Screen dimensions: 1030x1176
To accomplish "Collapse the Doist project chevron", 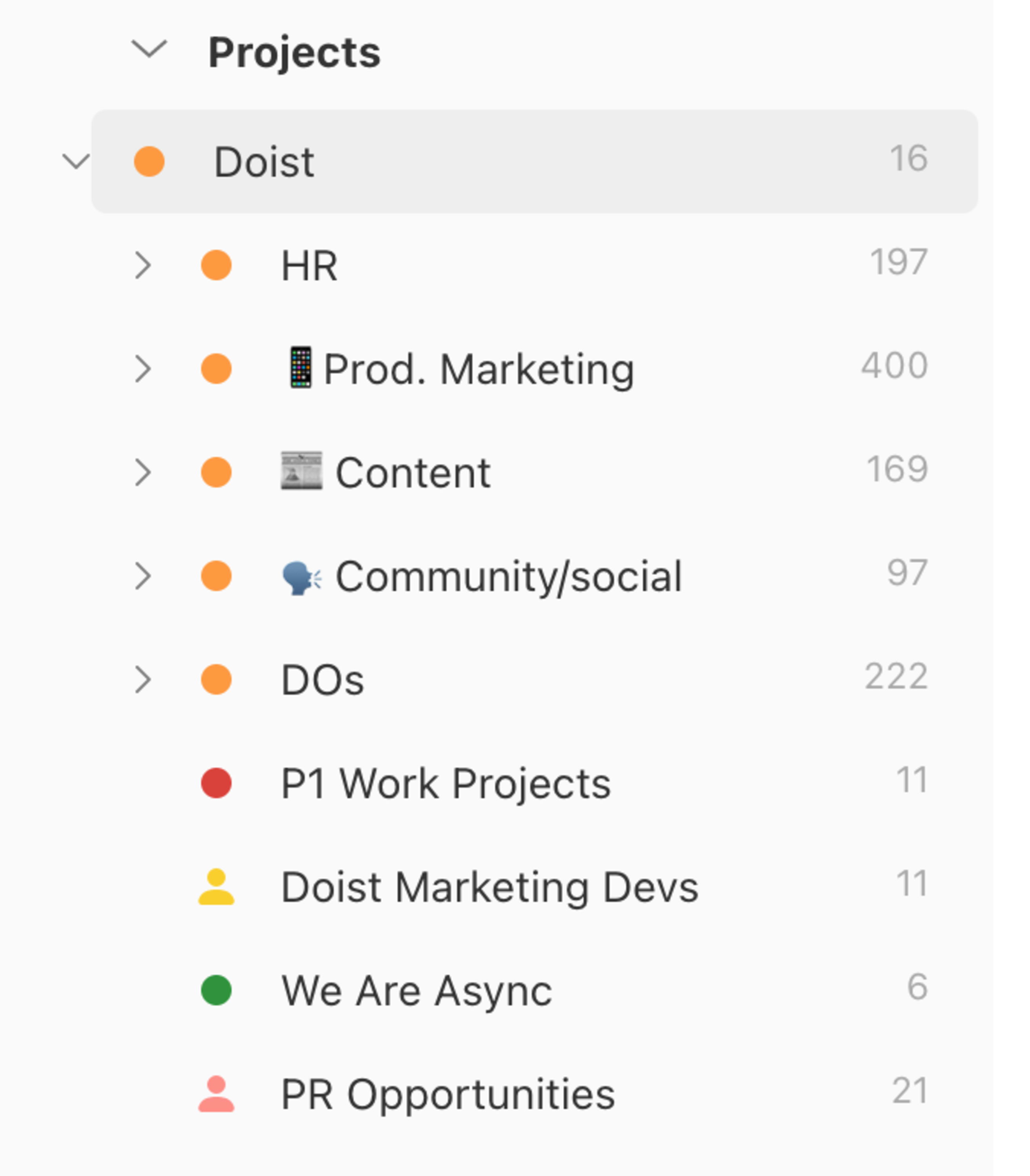I will coord(76,161).
